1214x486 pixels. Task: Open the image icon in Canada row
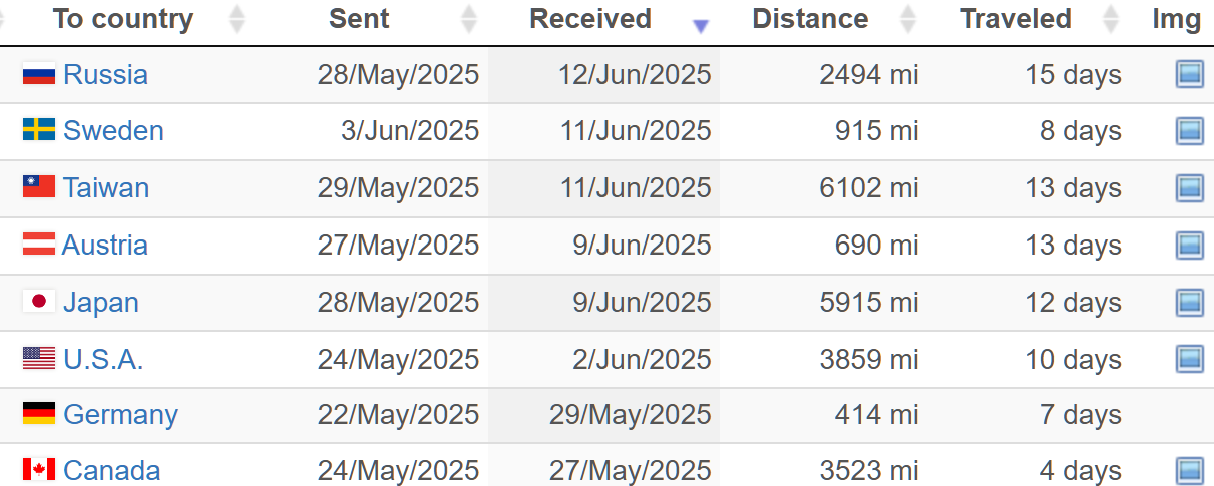[1189, 470]
